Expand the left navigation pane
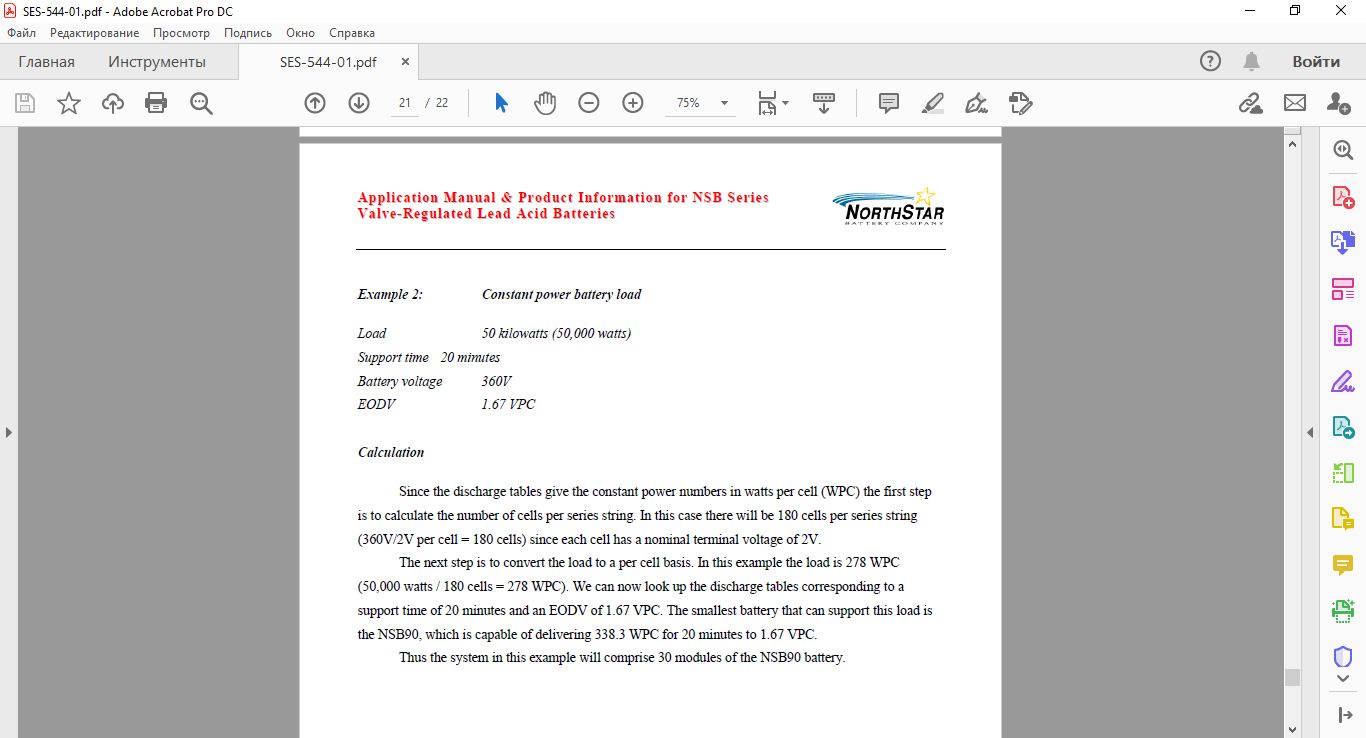 tap(8, 432)
